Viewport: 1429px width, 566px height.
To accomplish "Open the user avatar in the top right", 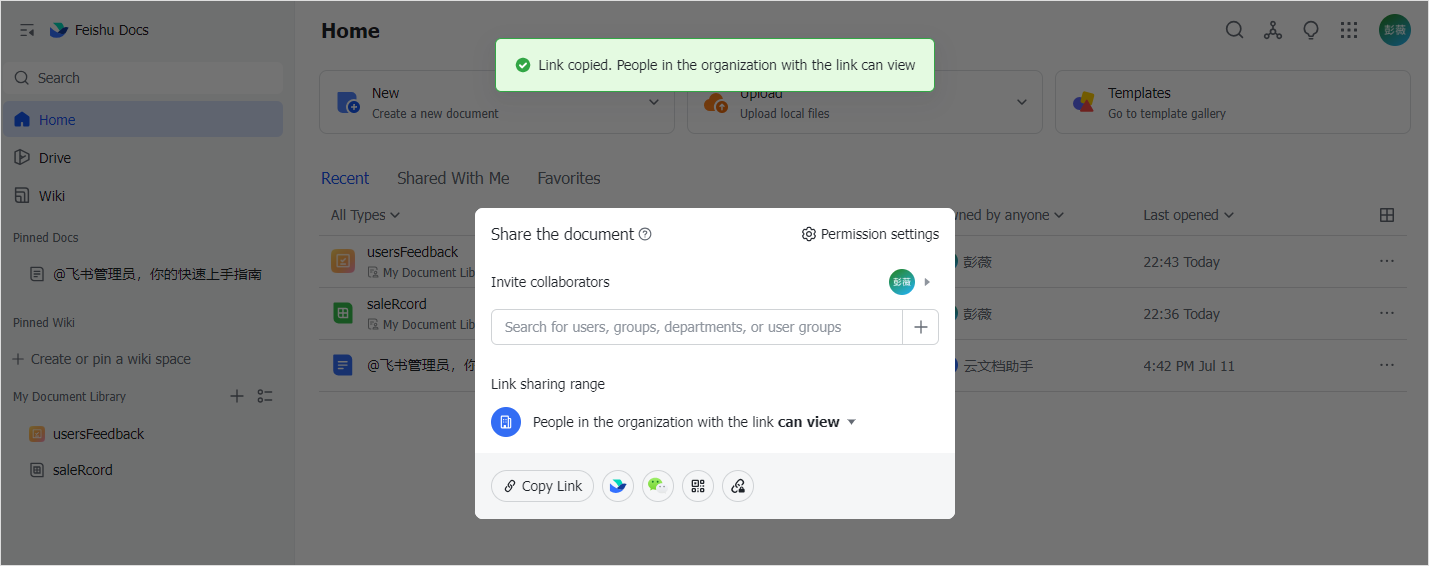I will [x=1394, y=30].
